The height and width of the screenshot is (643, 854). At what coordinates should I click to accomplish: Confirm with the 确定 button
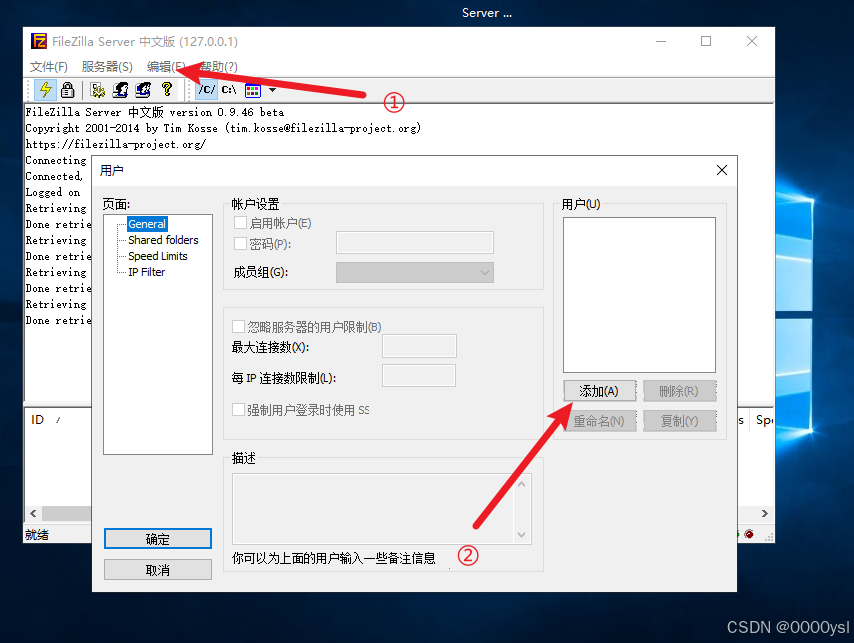pyautogui.click(x=157, y=539)
